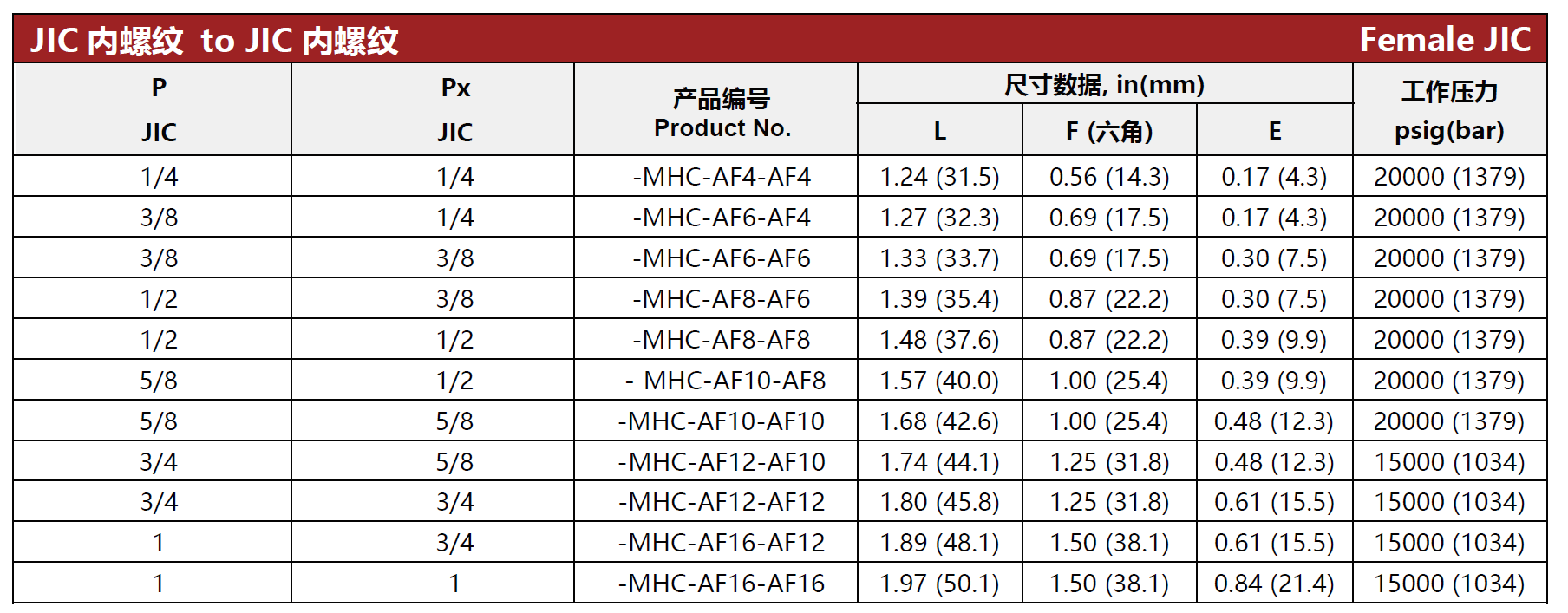
Task: Select the '工作压力 psig(bar)' header
Action: click(x=1449, y=110)
